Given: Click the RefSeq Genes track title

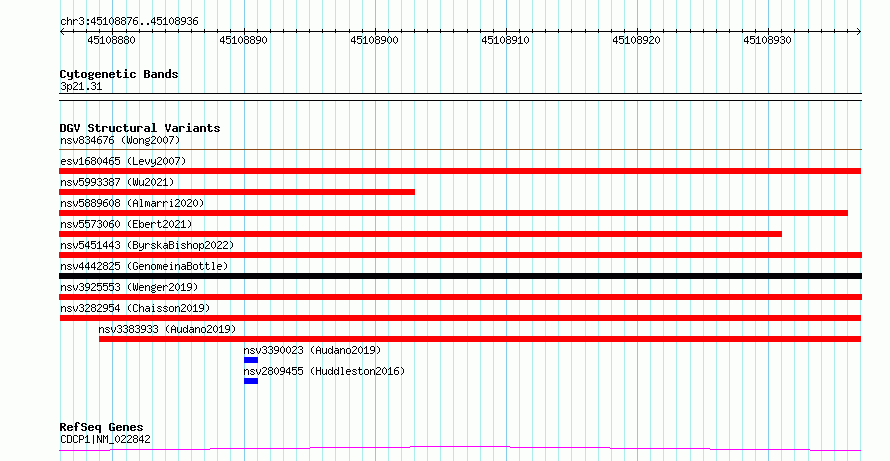Looking at the screenshot, I should click(x=101, y=427).
